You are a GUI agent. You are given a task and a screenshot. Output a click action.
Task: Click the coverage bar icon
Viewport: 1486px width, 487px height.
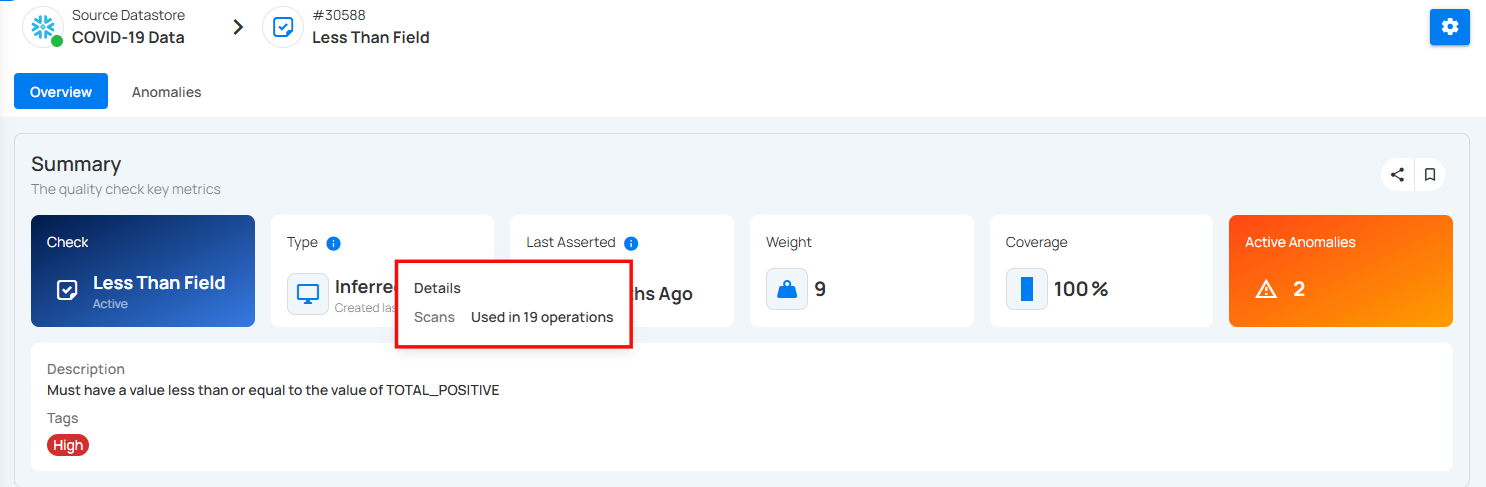click(1027, 290)
